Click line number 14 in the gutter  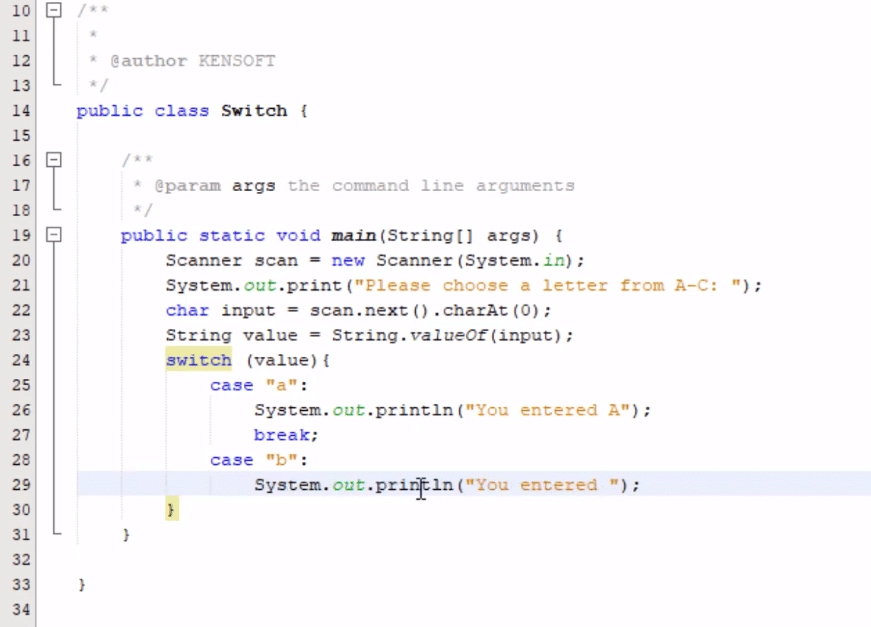coord(20,110)
